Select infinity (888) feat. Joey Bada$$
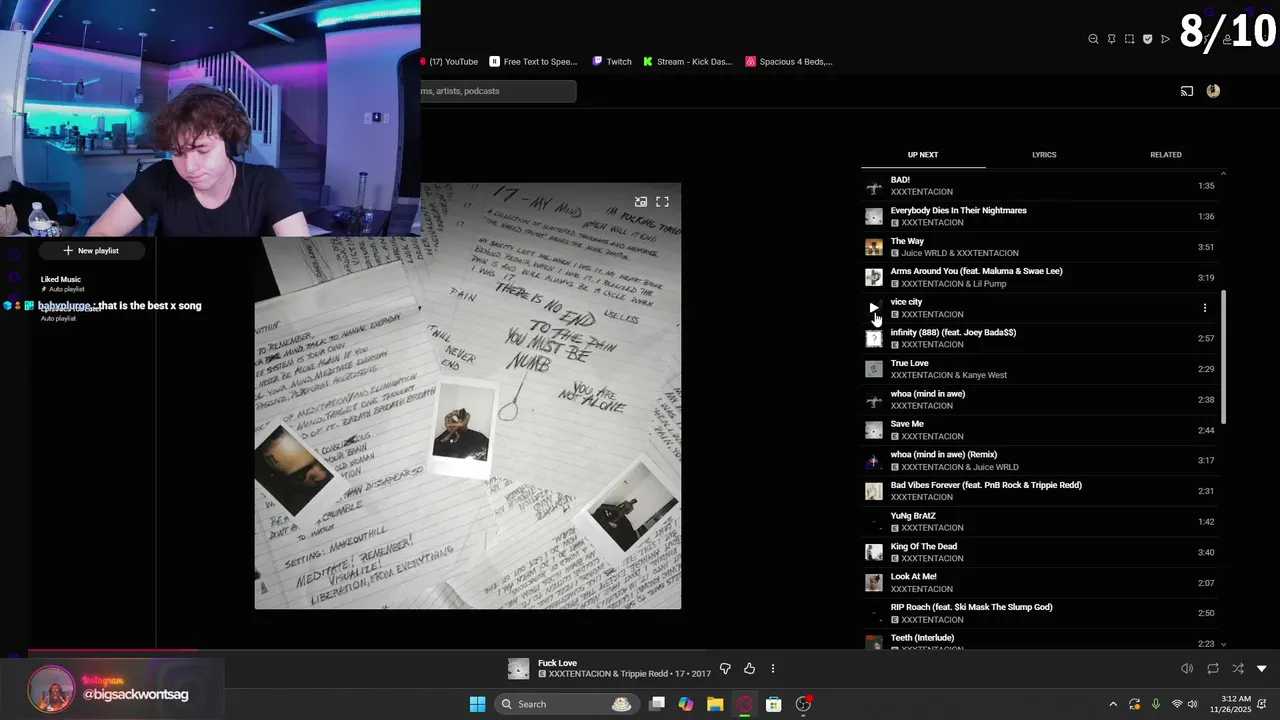The width and height of the screenshot is (1280, 720). [x=1040, y=338]
